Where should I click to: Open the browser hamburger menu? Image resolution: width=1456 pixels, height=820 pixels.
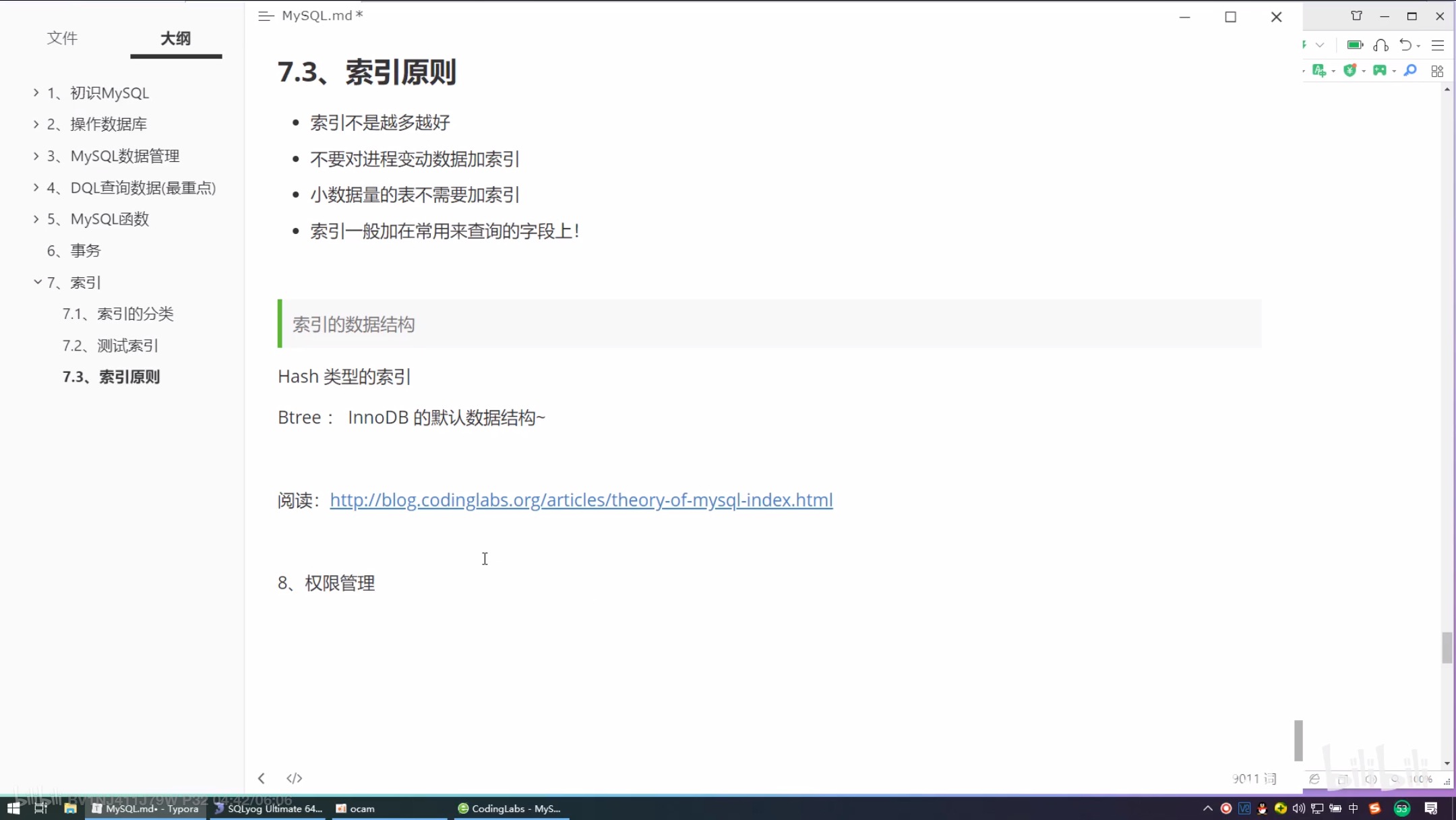pyautogui.click(x=1438, y=45)
